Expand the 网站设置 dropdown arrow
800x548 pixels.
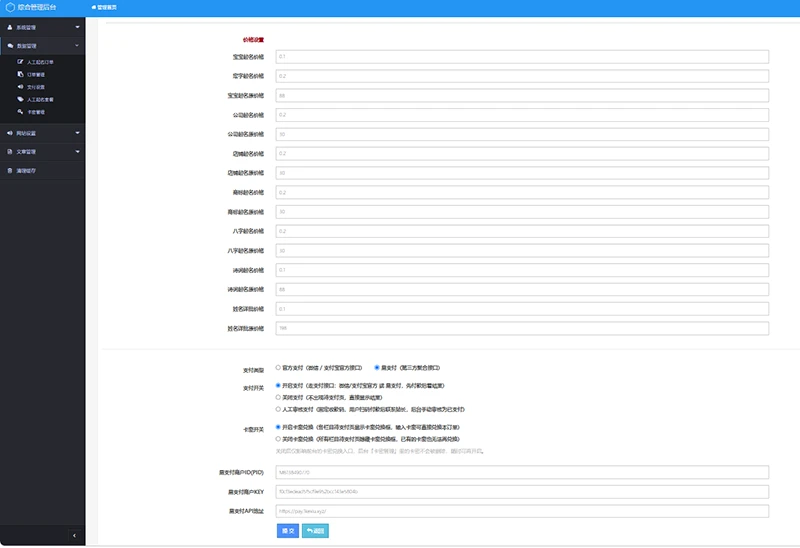78,133
